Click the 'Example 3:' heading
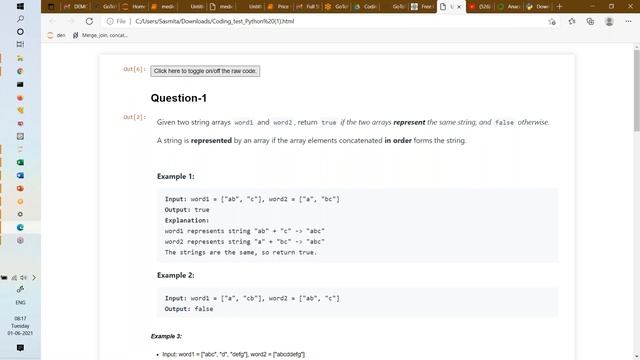Screen dimensions: 640x360 point(166,336)
